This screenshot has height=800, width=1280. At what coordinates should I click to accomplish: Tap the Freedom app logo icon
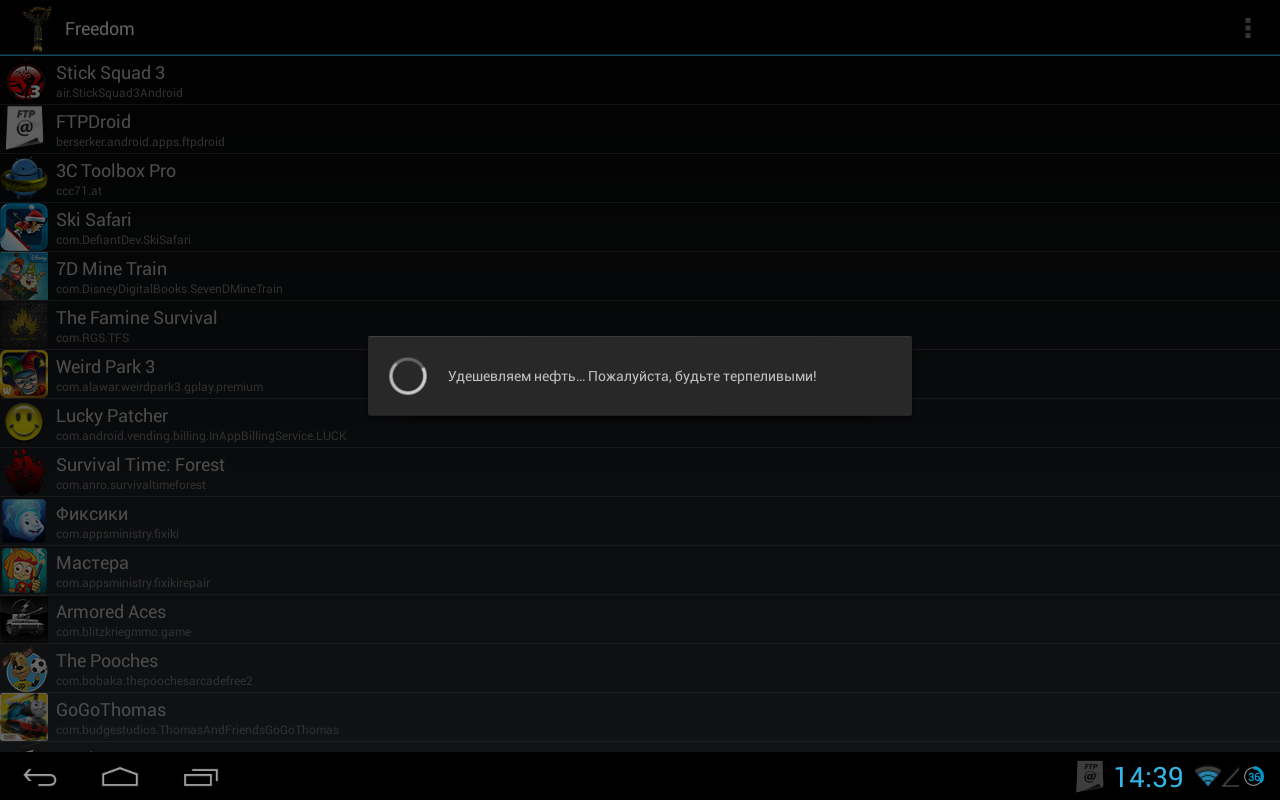pyautogui.click(x=37, y=28)
